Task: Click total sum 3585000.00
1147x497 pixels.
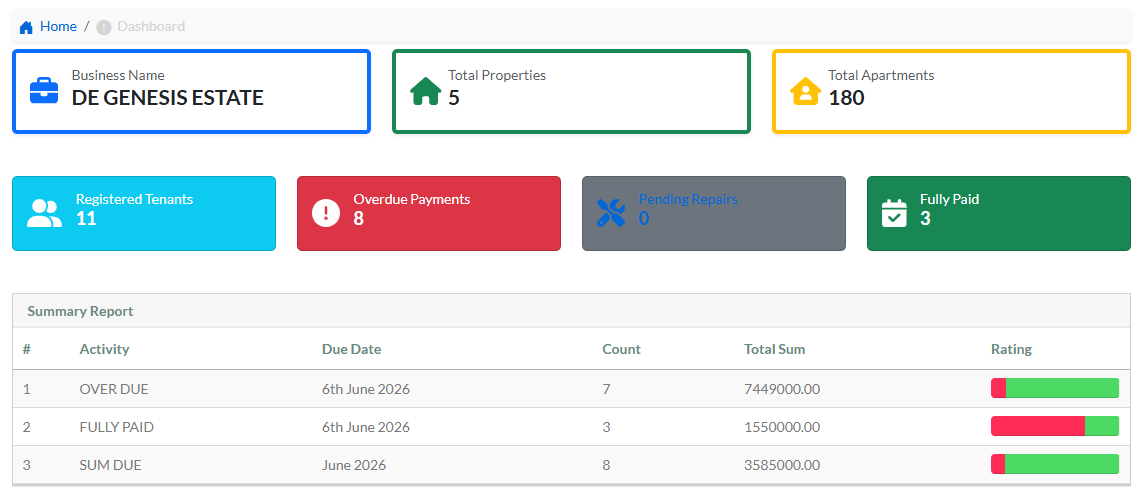Action: (782, 465)
